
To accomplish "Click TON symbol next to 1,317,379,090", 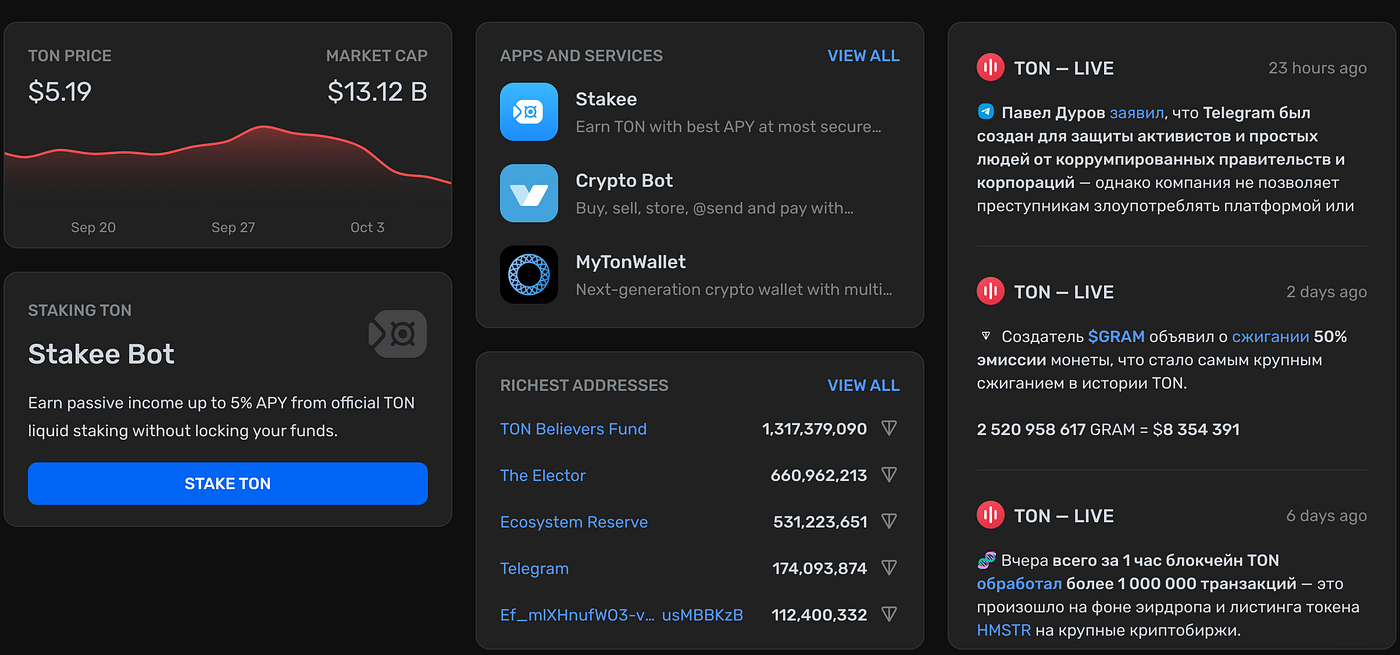I will tap(889, 428).
